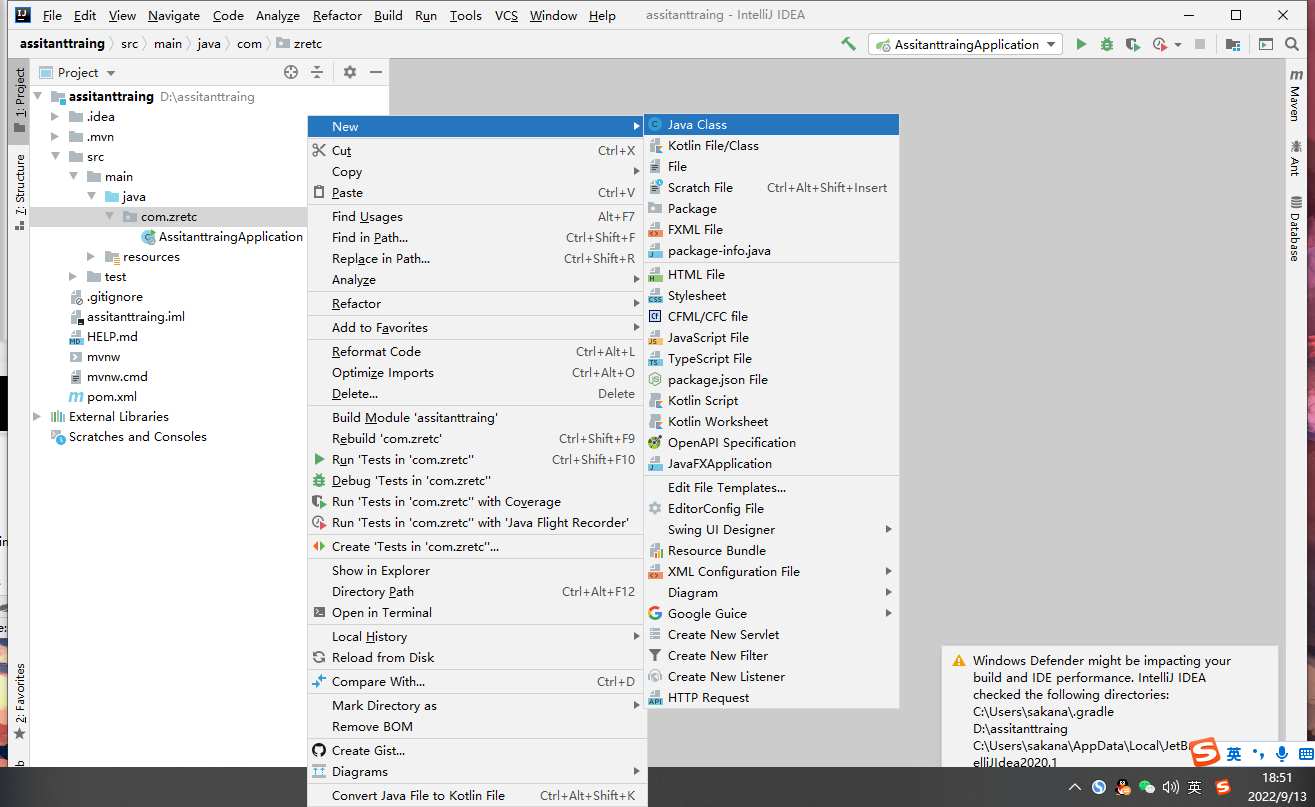The height and width of the screenshot is (807, 1315).
Task: Open the Database tool window
Action: [1296, 229]
